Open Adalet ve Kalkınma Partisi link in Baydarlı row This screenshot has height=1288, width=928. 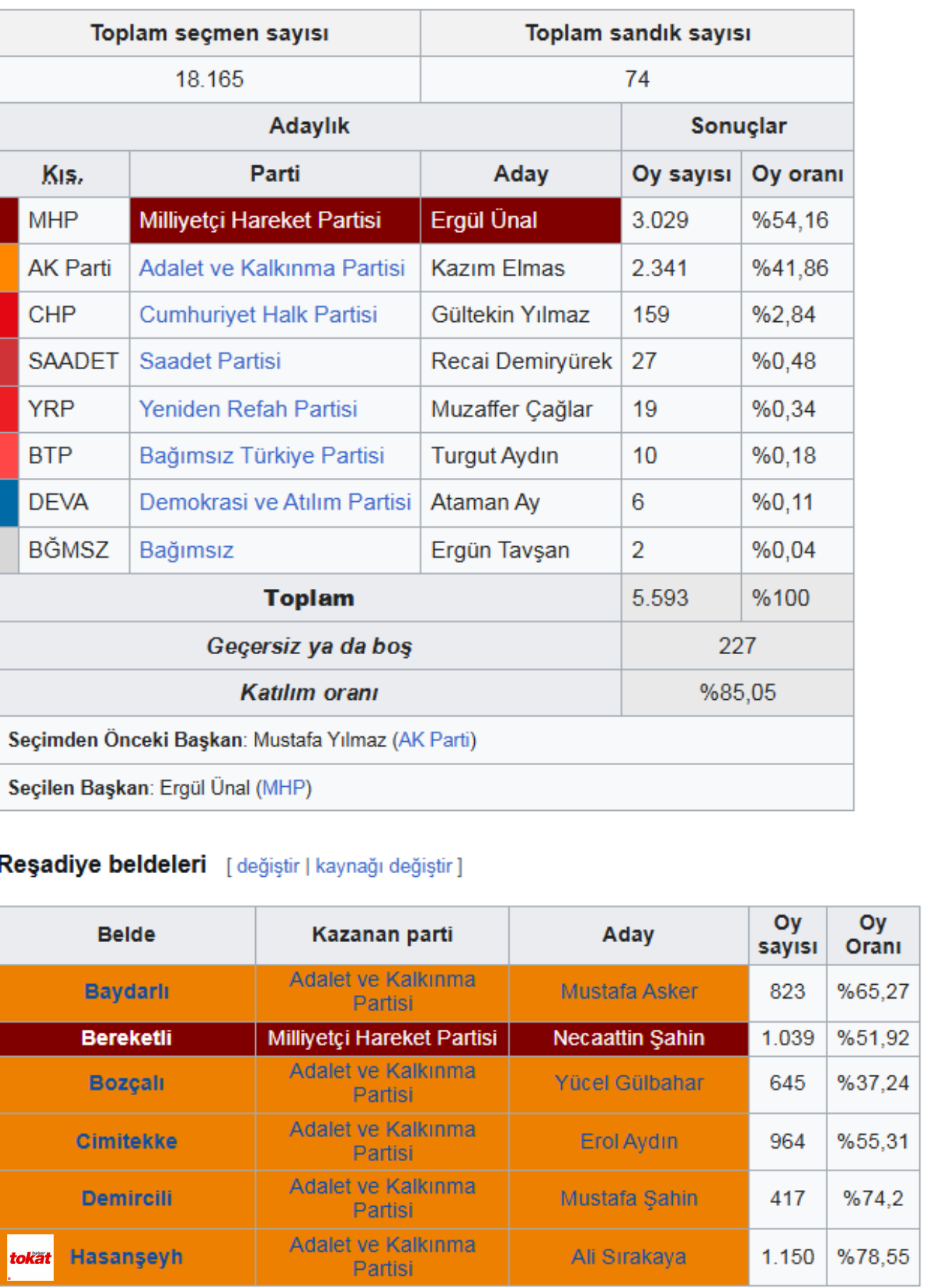coord(382,991)
